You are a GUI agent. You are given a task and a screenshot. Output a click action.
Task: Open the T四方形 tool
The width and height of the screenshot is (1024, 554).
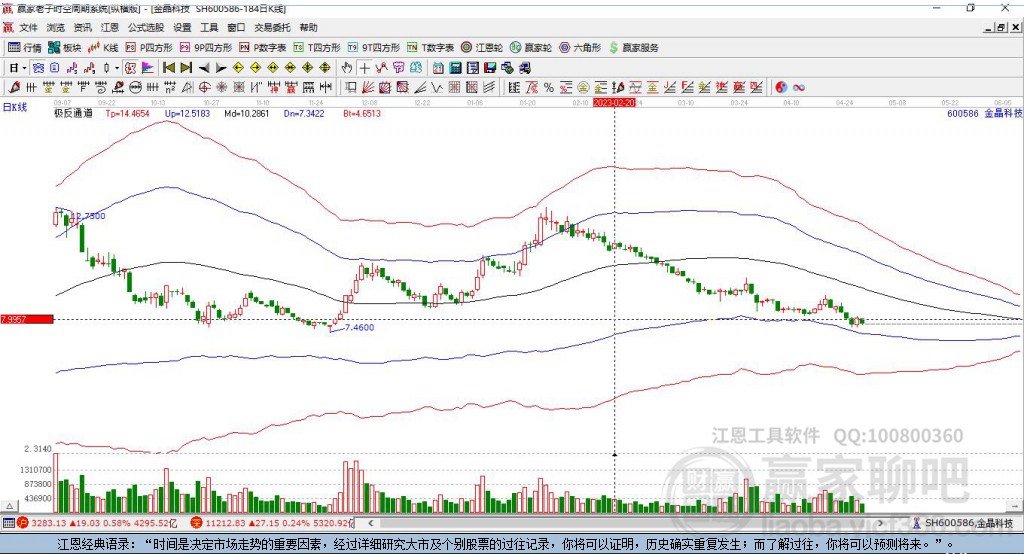click(317, 48)
